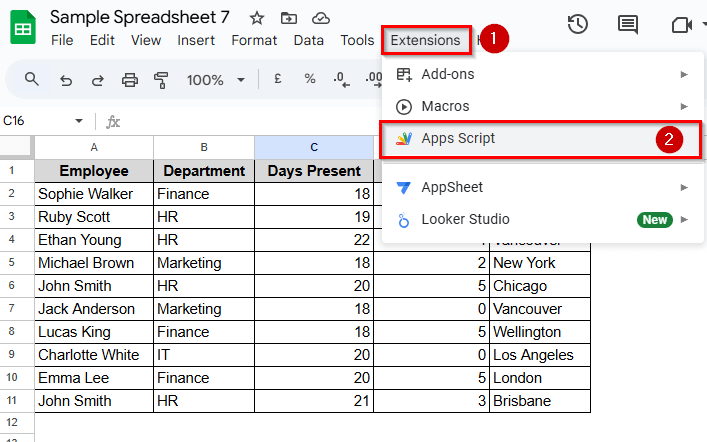
Task: Open the 100% zoom dropdown
Action: click(213, 79)
